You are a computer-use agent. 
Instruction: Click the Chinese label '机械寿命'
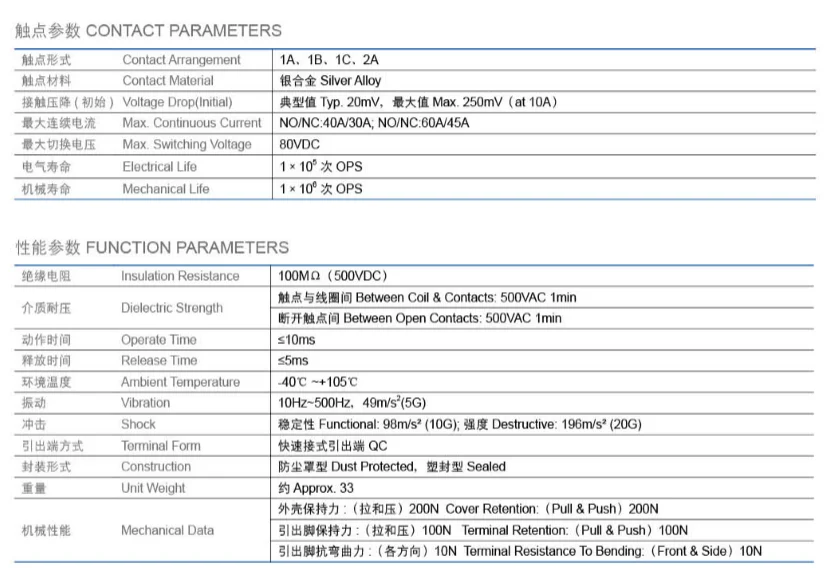coord(46,189)
